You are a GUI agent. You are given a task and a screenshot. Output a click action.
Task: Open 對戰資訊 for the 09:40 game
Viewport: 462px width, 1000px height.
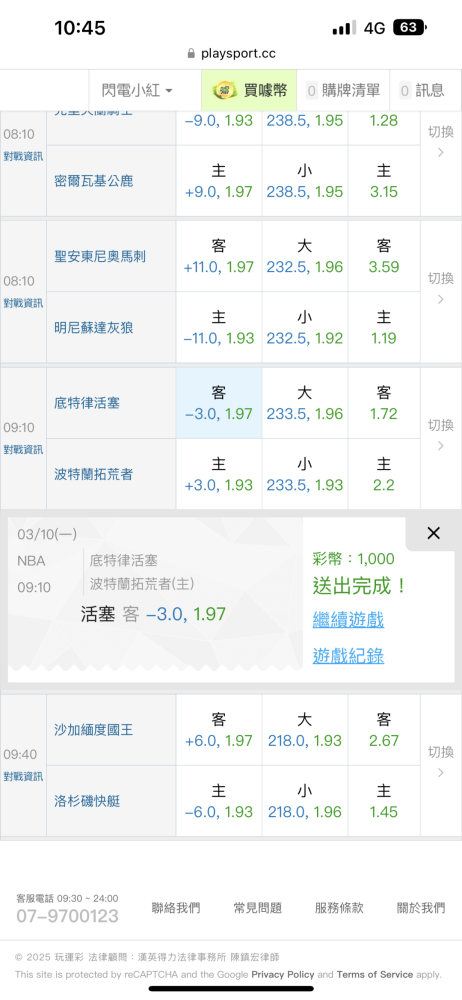[23, 776]
